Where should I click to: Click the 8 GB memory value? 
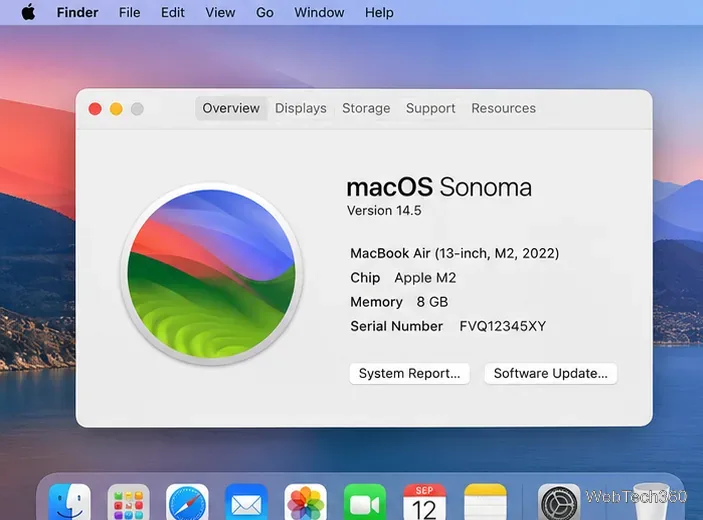pos(432,302)
